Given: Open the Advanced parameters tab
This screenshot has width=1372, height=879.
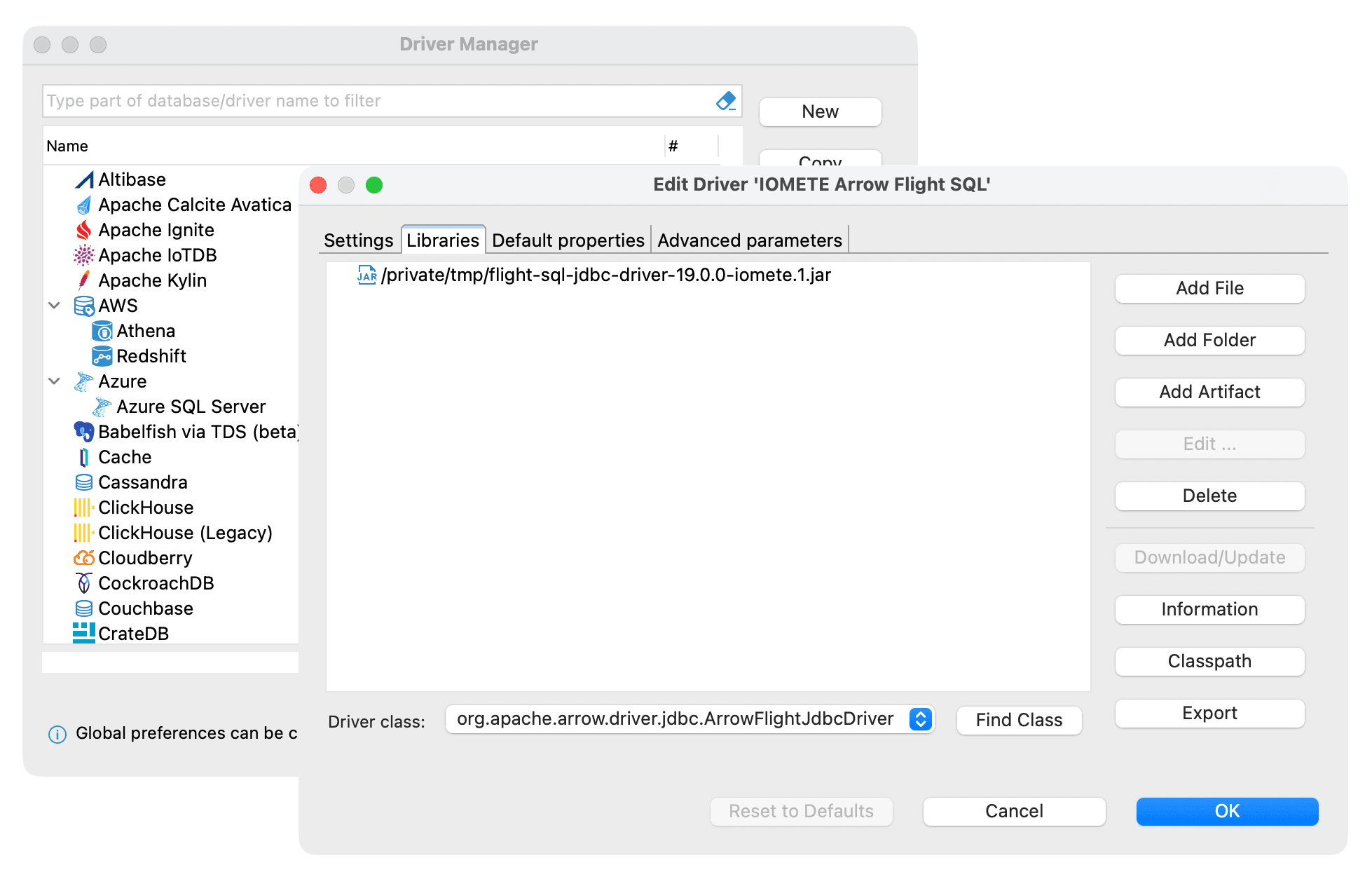Looking at the screenshot, I should (750, 240).
